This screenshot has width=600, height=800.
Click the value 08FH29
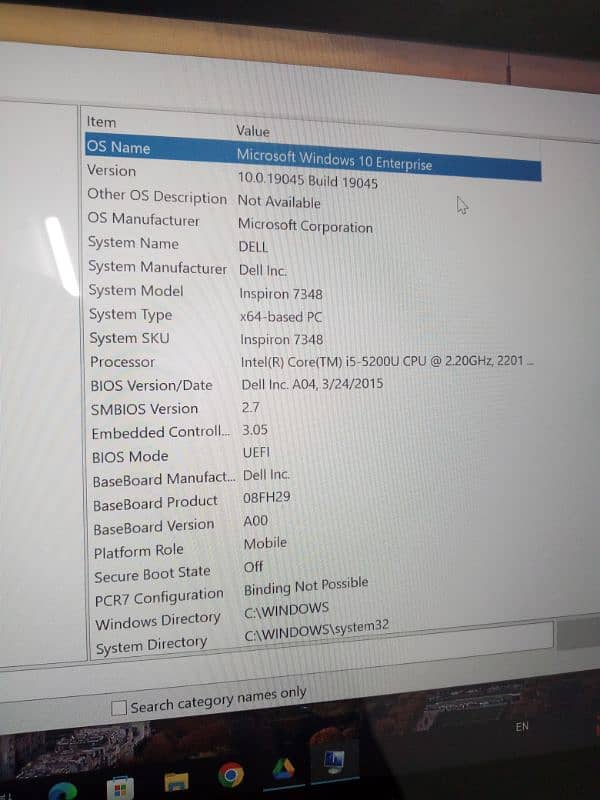(x=266, y=497)
